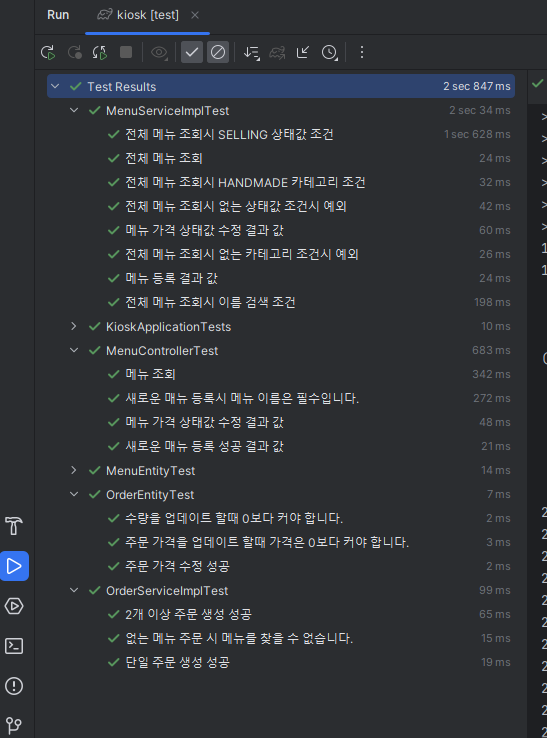Click the Gradle elephant icon in toolbar
Image resolution: width=547 pixels, height=738 pixels.
pos(277,52)
